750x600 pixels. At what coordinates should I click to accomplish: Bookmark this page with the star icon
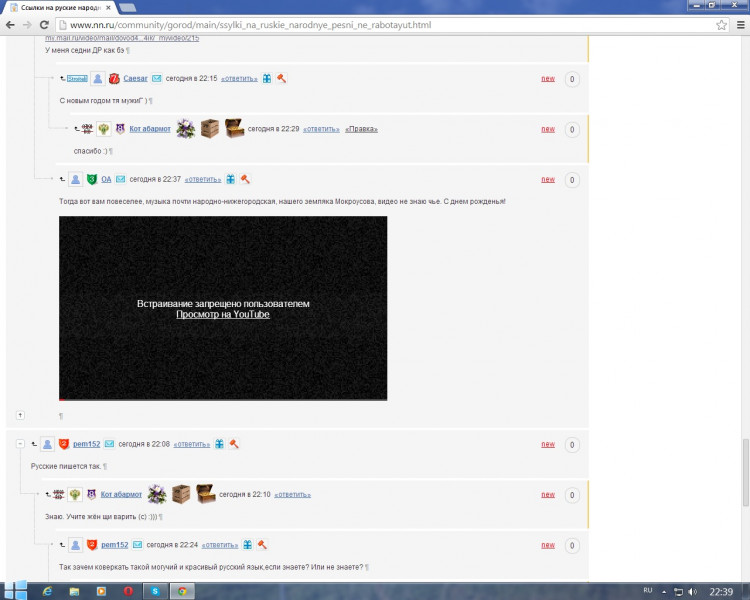tap(721, 25)
